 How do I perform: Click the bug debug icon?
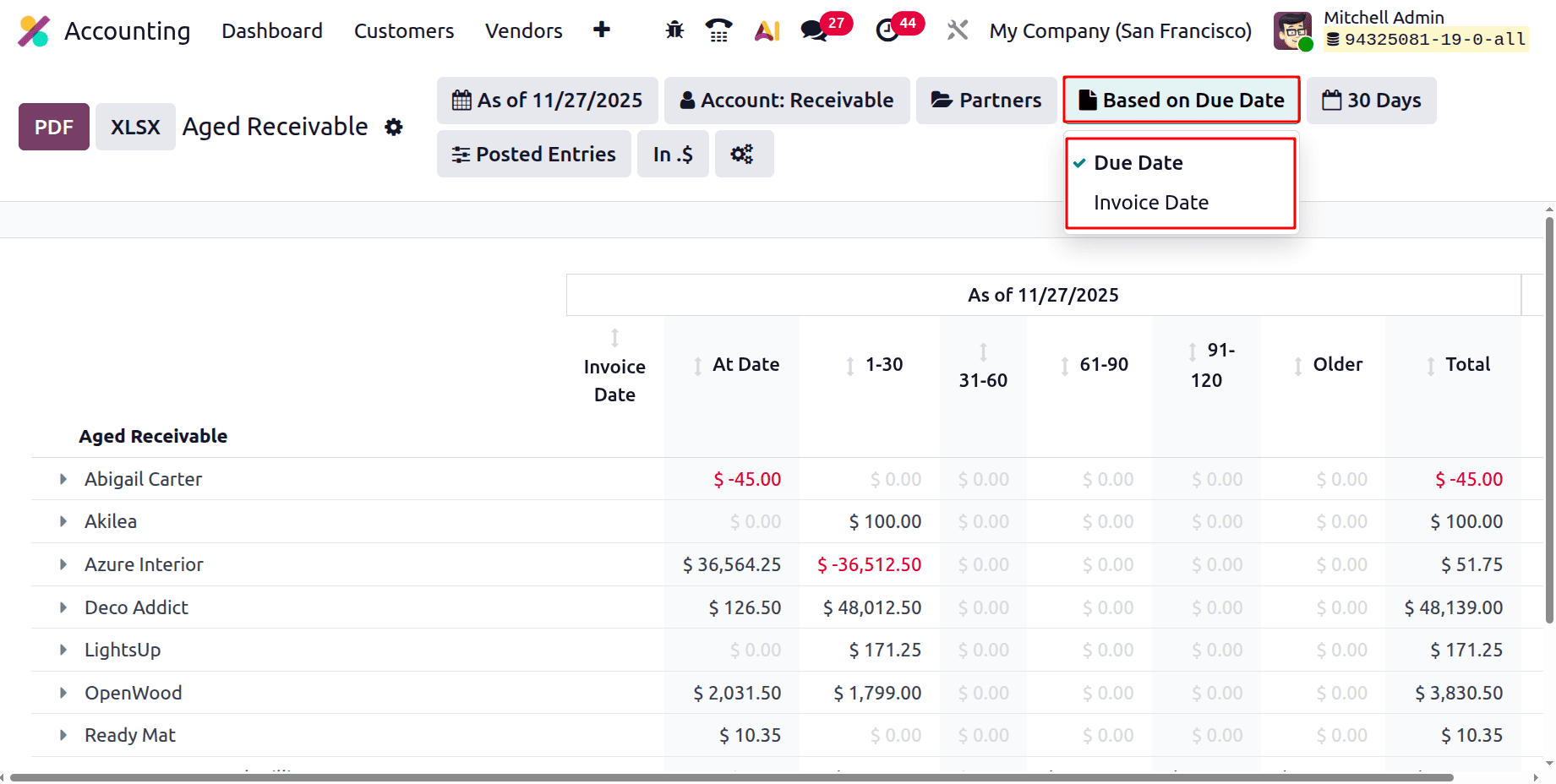click(674, 30)
